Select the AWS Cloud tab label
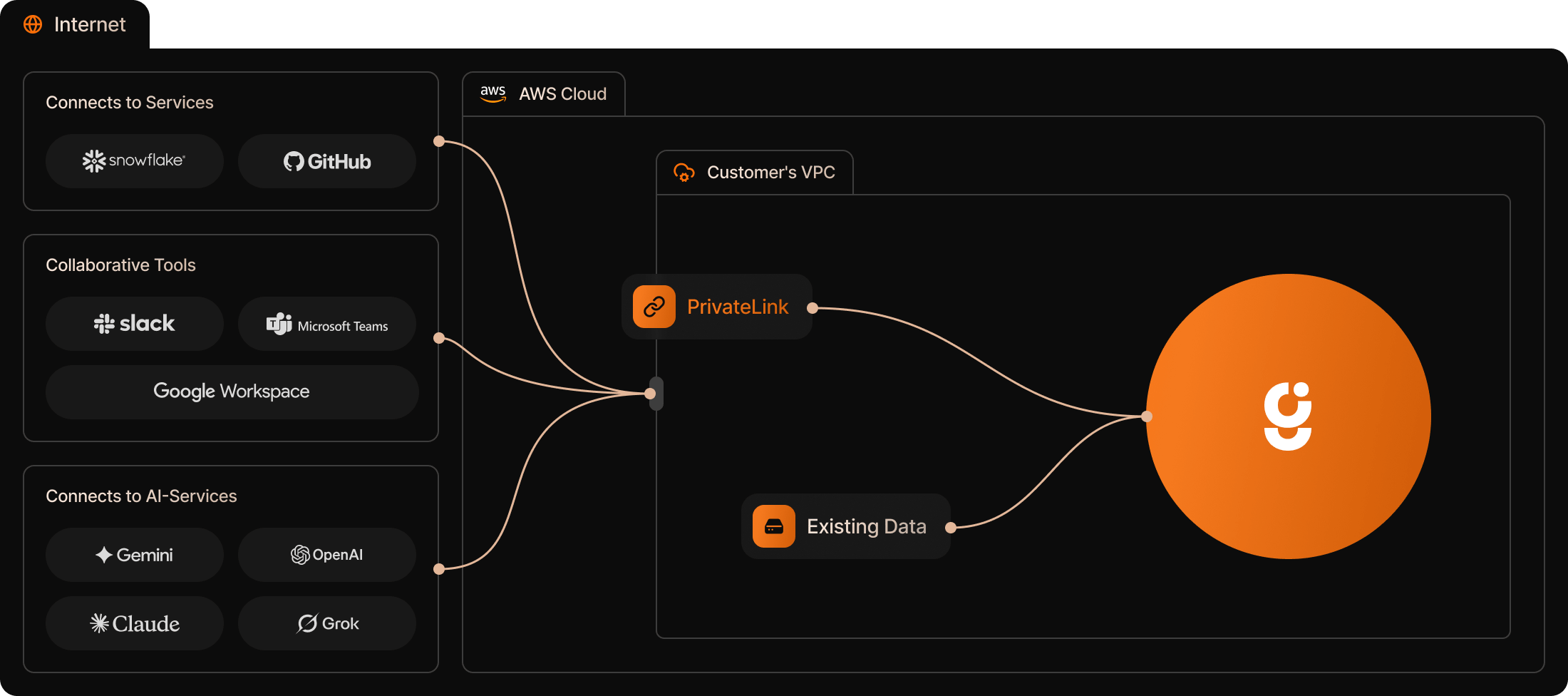 coord(562,94)
